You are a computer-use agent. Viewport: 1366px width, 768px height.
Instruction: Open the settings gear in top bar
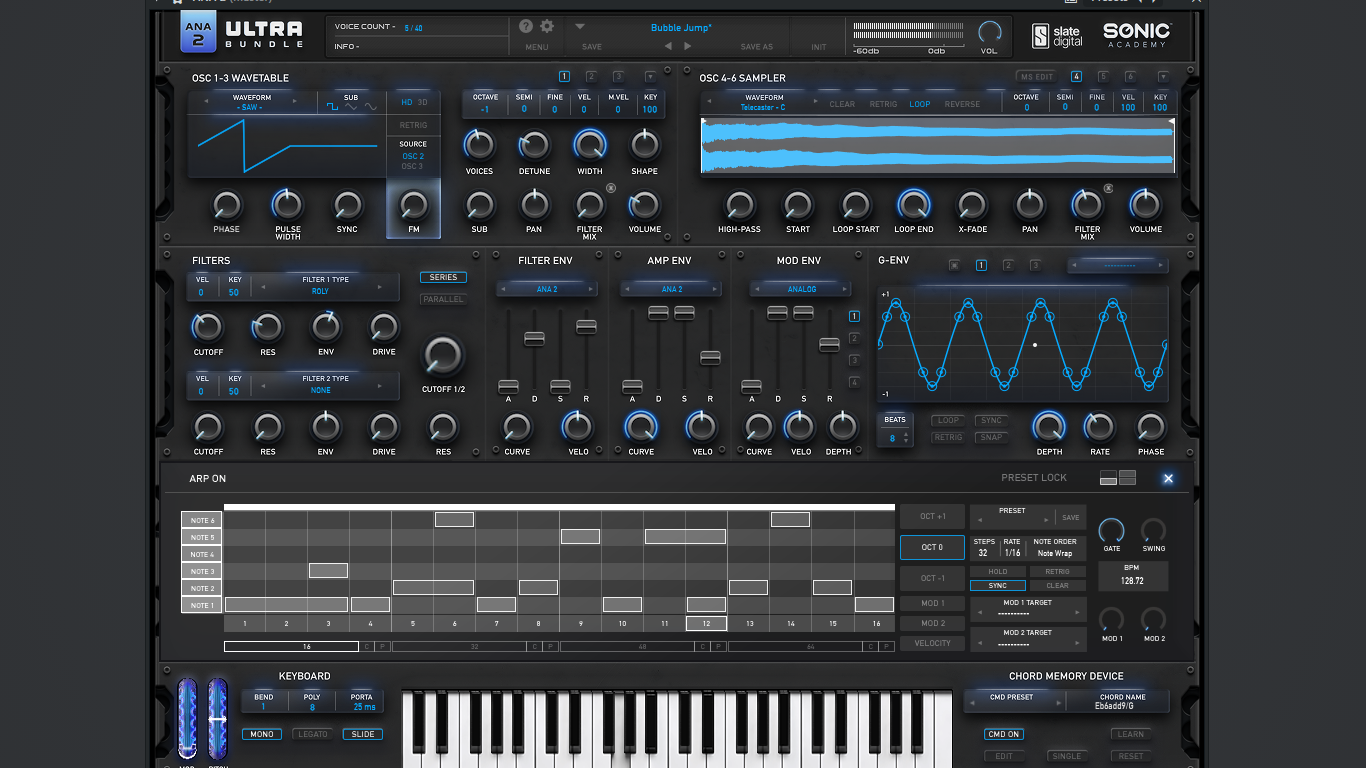(x=547, y=26)
